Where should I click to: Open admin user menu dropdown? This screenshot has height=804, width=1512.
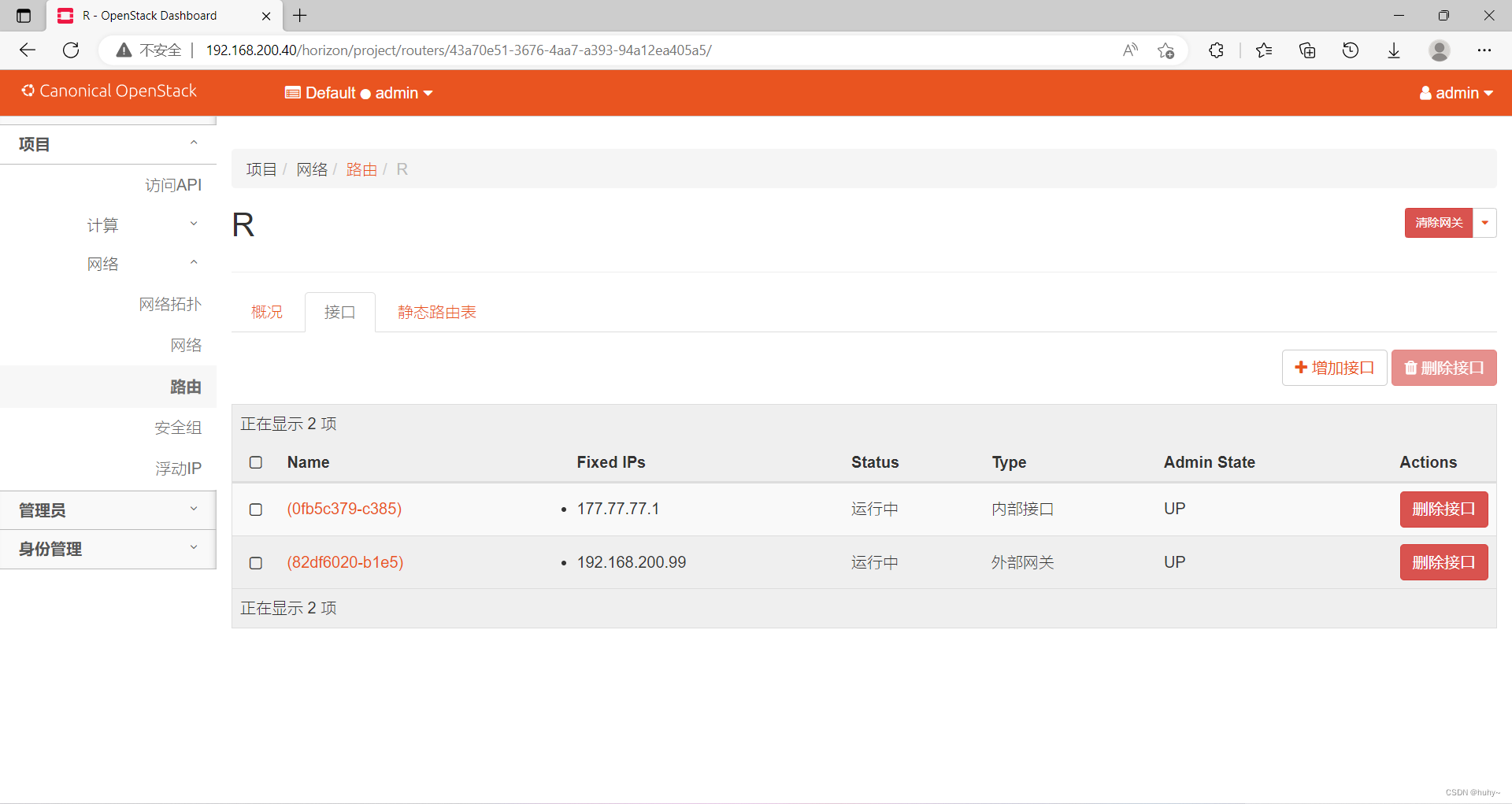[x=1456, y=93]
